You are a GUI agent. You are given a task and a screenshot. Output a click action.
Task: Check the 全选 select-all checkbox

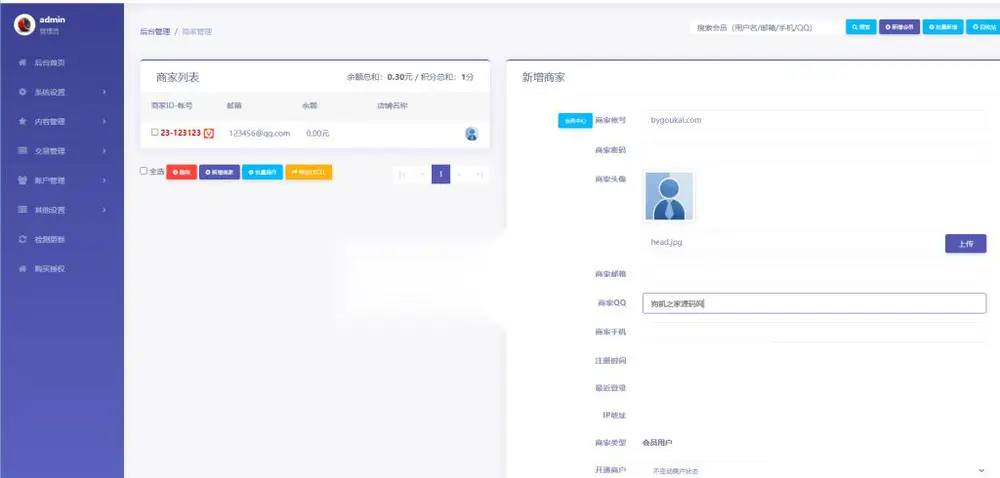[143, 171]
